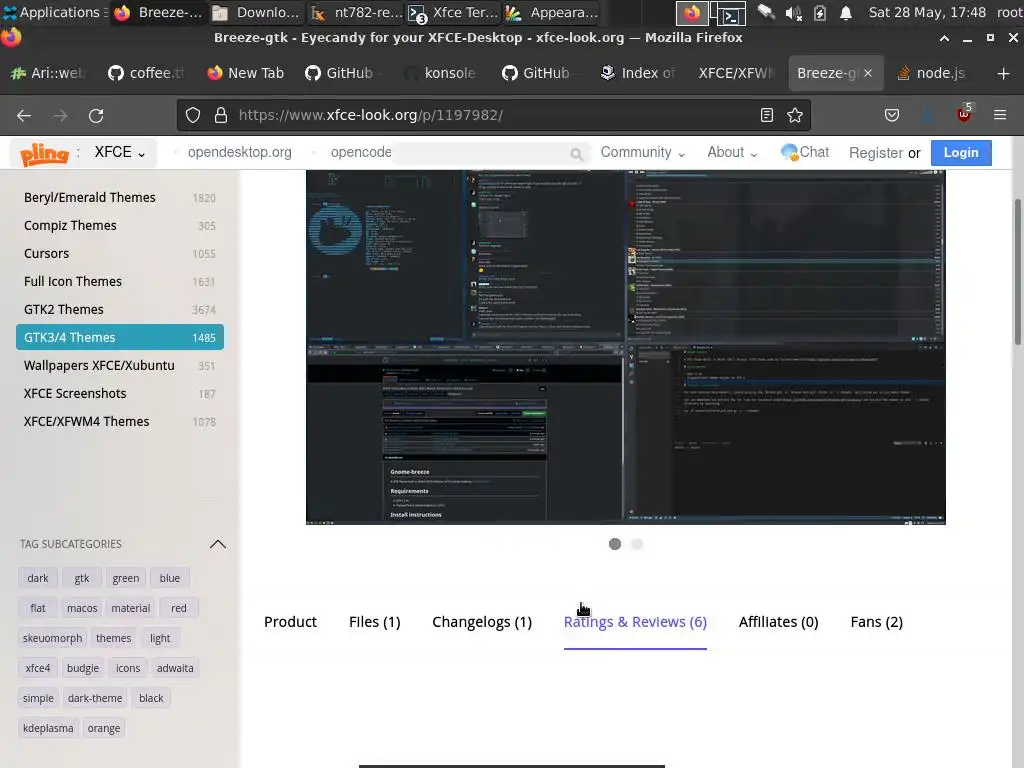Switch to Downloads window in taskbar

(256, 12)
